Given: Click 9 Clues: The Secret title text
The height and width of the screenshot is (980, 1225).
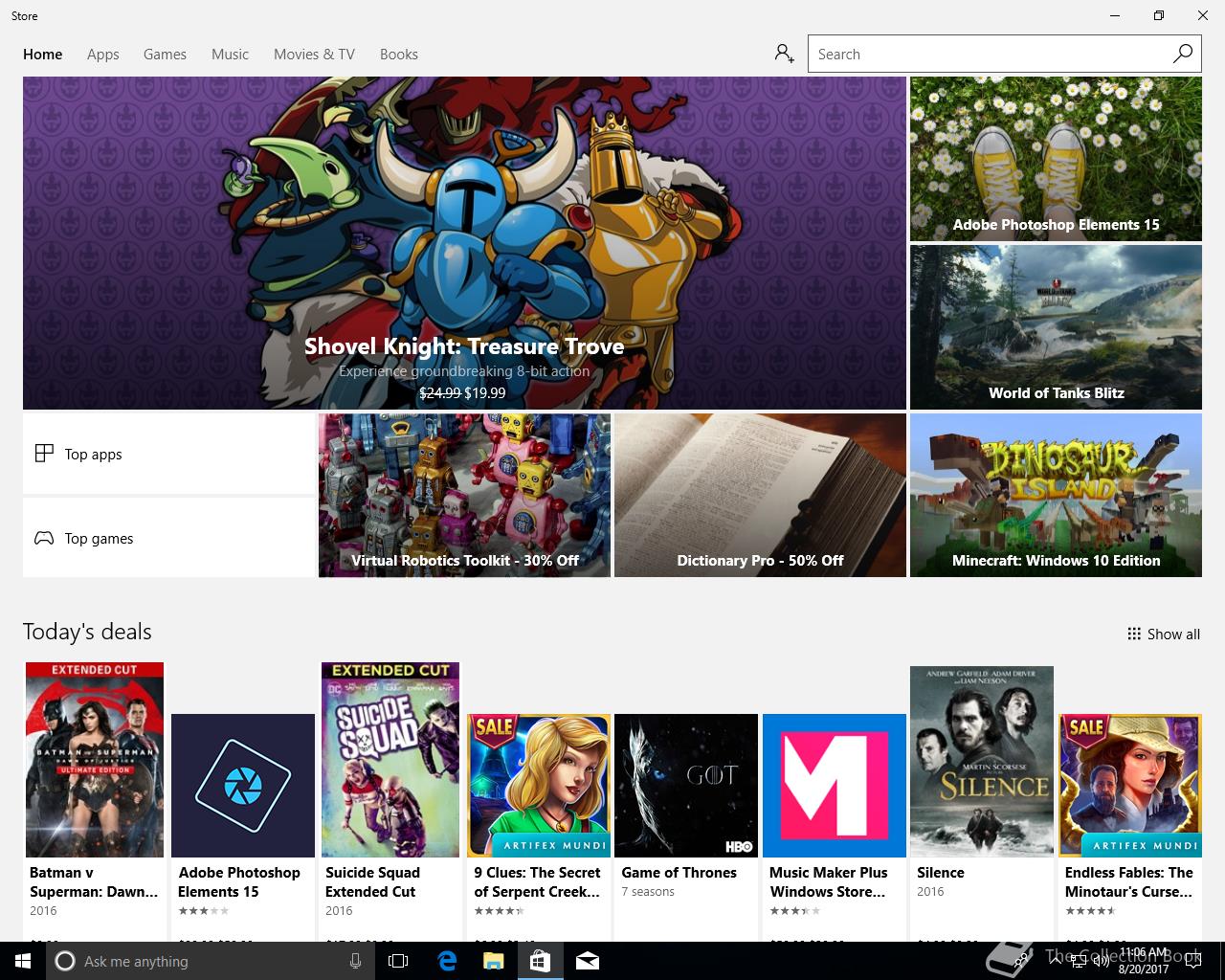Looking at the screenshot, I should 537,881.
